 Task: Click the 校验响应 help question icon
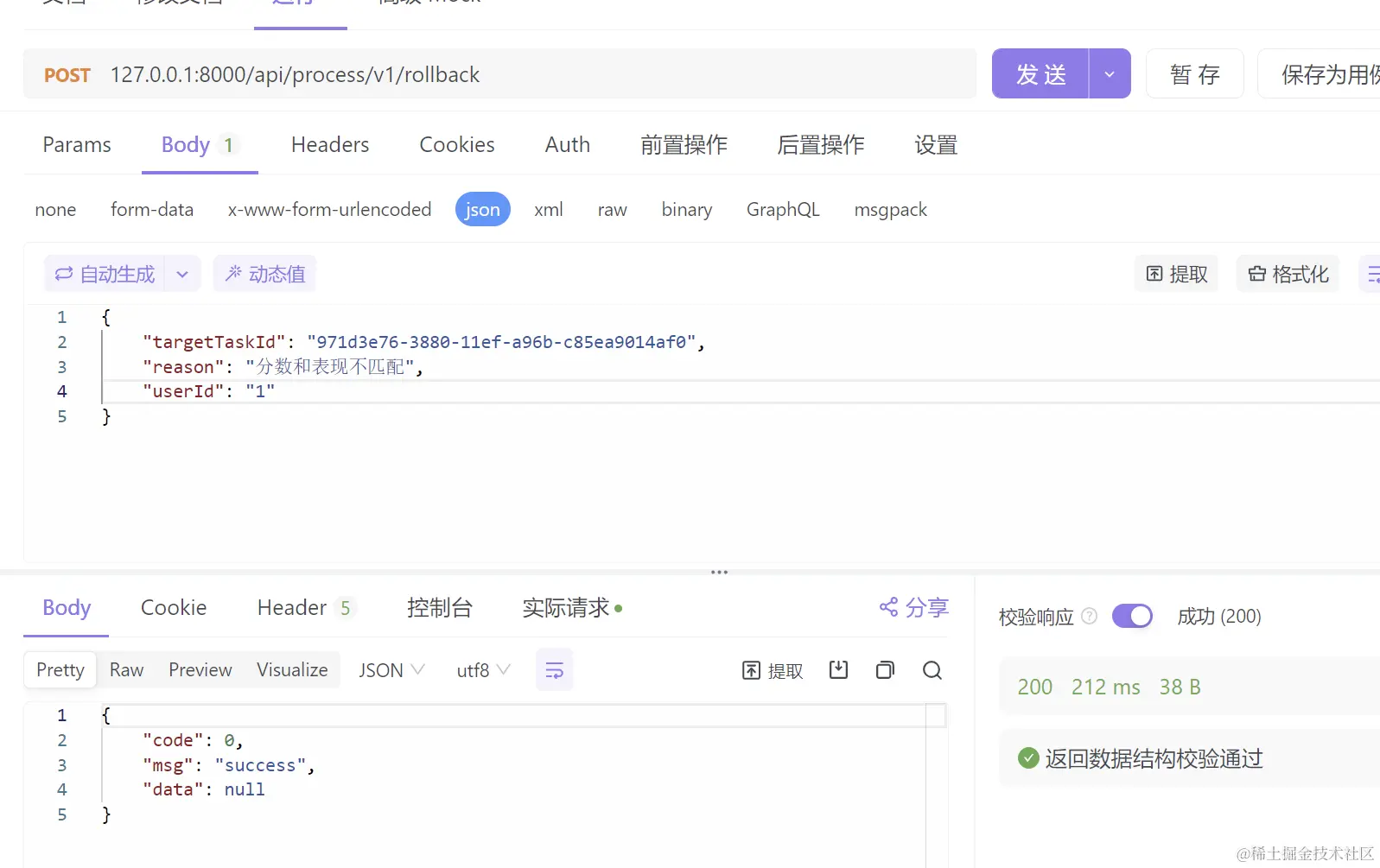(1090, 616)
